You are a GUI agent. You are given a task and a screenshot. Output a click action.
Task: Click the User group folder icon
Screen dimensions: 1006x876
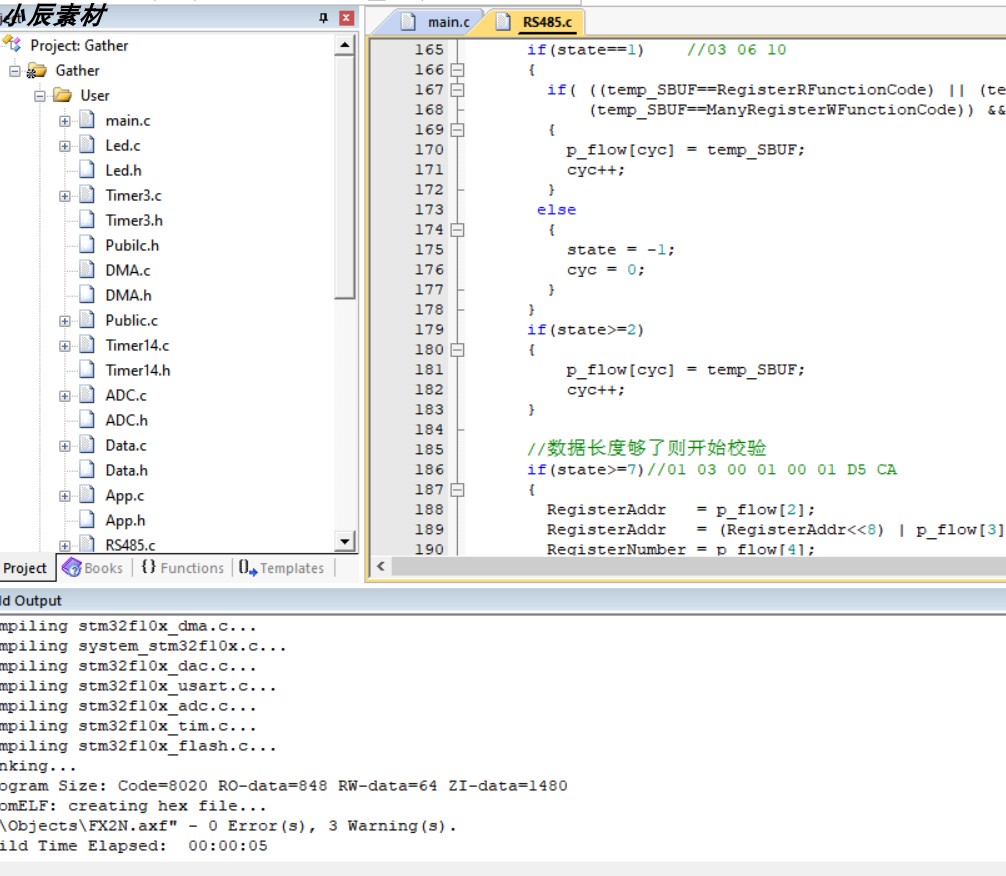click(62, 95)
